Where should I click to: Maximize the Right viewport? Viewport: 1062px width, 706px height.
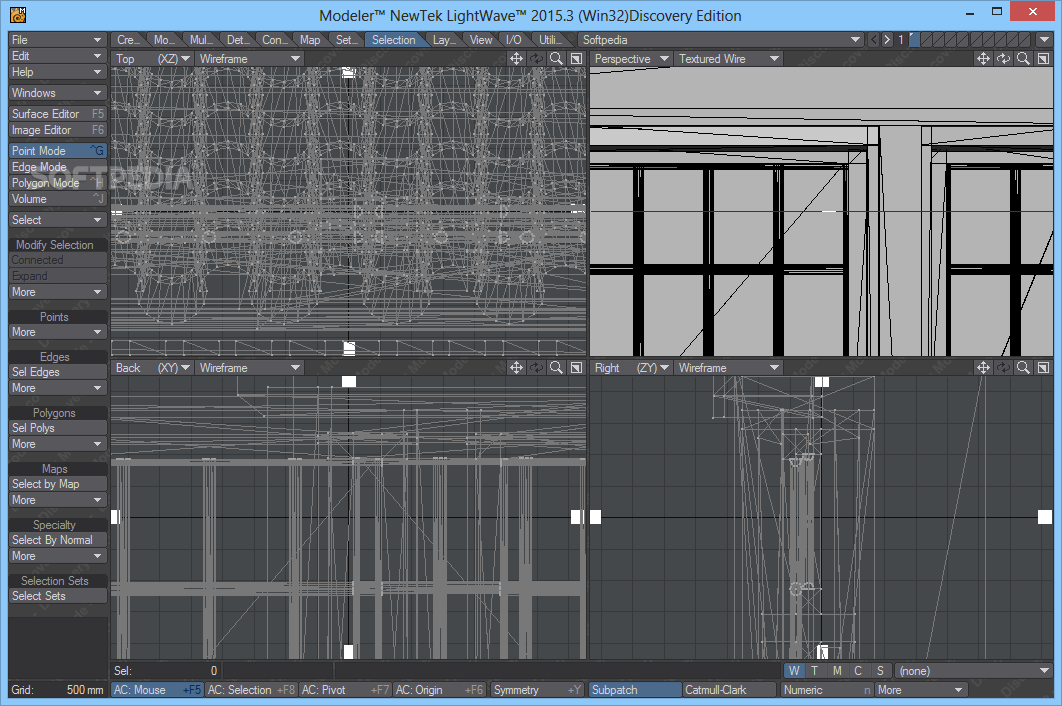coord(1043,367)
